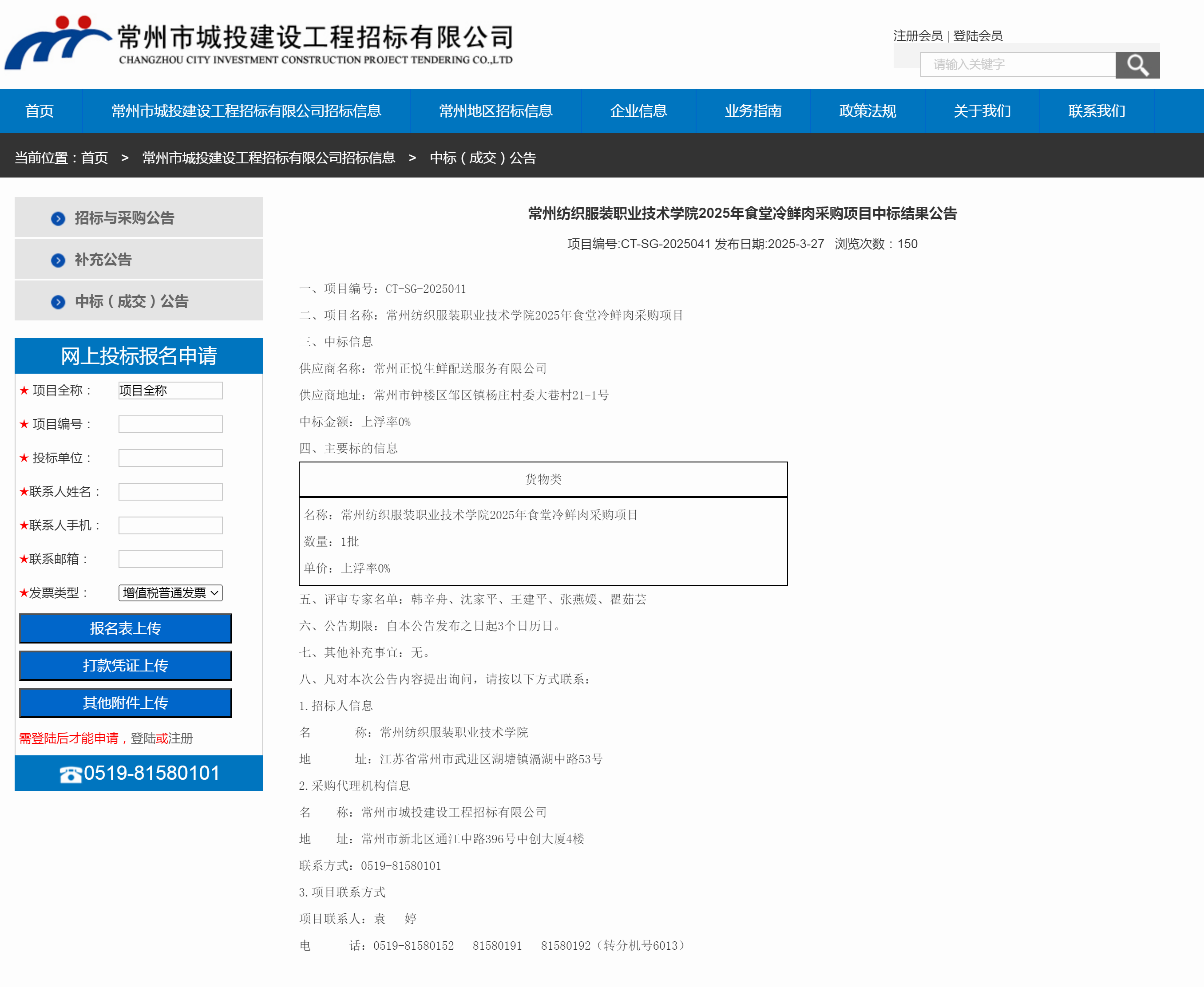Viewport: 1204px width, 987px height.
Task: Open the 发票类型 dropdown
Action: pyautogui.click(x=170, y=593)
